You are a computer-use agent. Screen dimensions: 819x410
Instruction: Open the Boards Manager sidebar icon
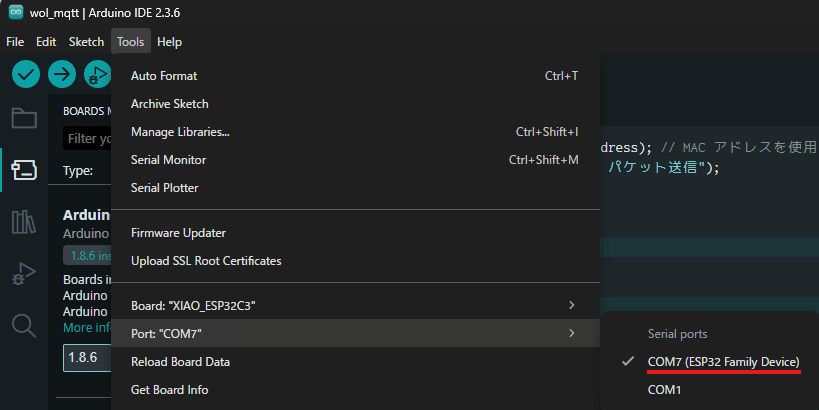click(24, 170)
